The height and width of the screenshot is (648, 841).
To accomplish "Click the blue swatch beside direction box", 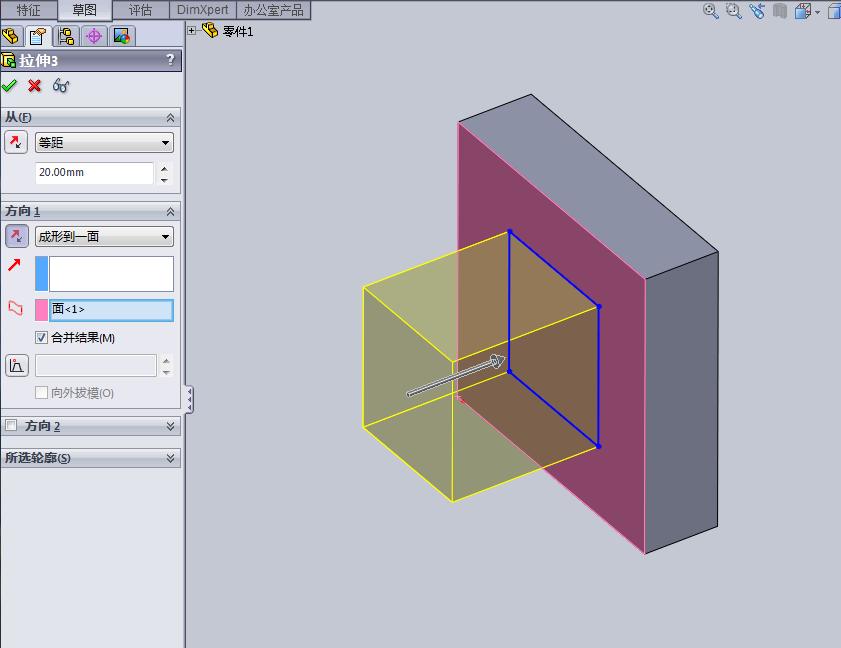I will [x=41, y=274].
